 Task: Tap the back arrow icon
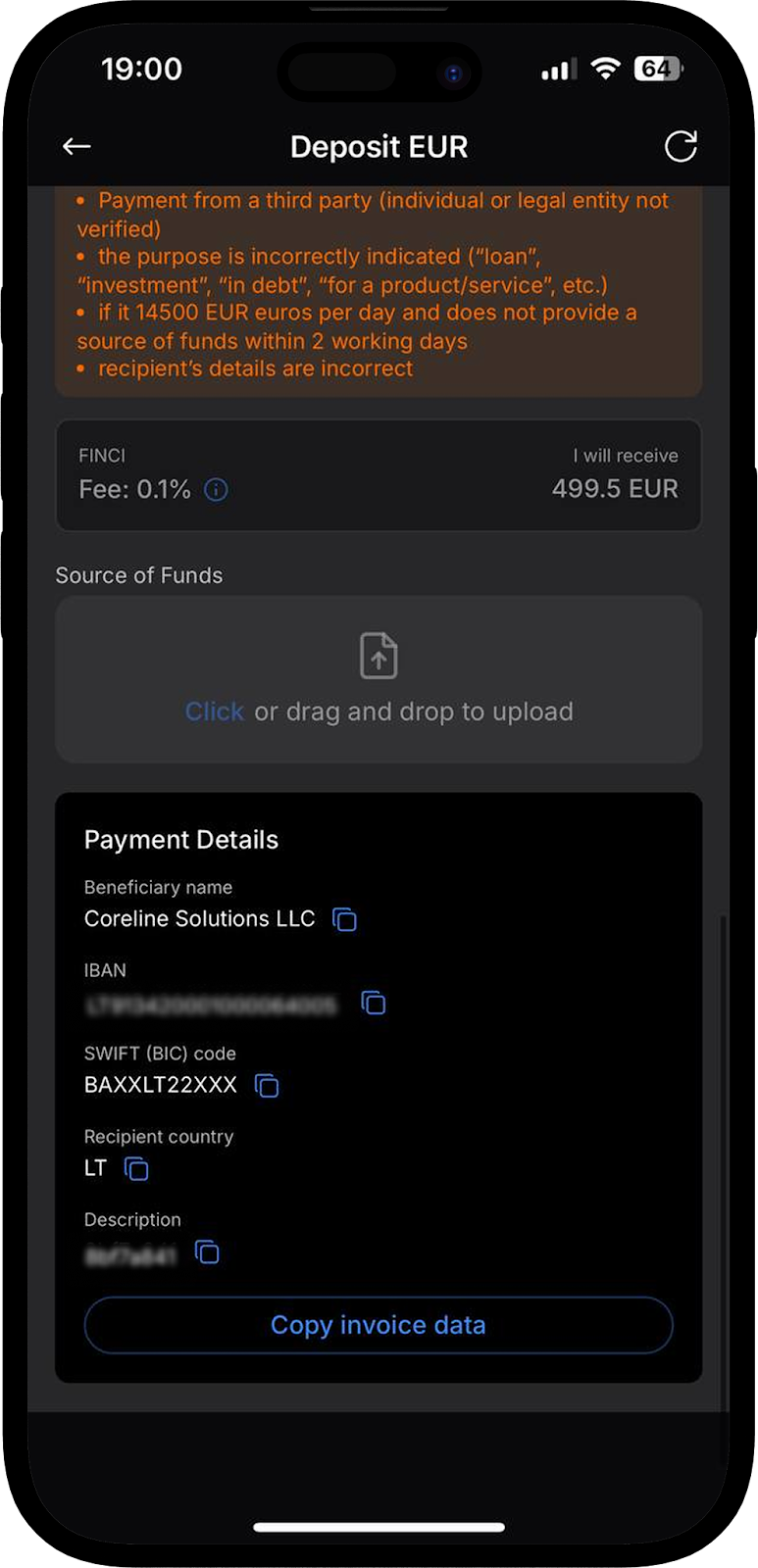[x=76, y=147]
